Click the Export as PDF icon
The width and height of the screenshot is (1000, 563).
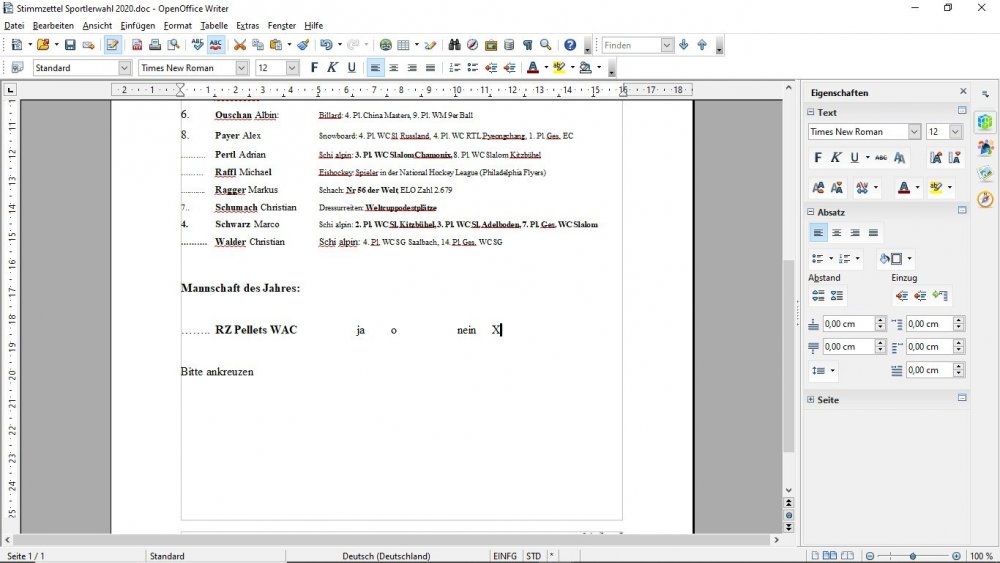(136, 45)
